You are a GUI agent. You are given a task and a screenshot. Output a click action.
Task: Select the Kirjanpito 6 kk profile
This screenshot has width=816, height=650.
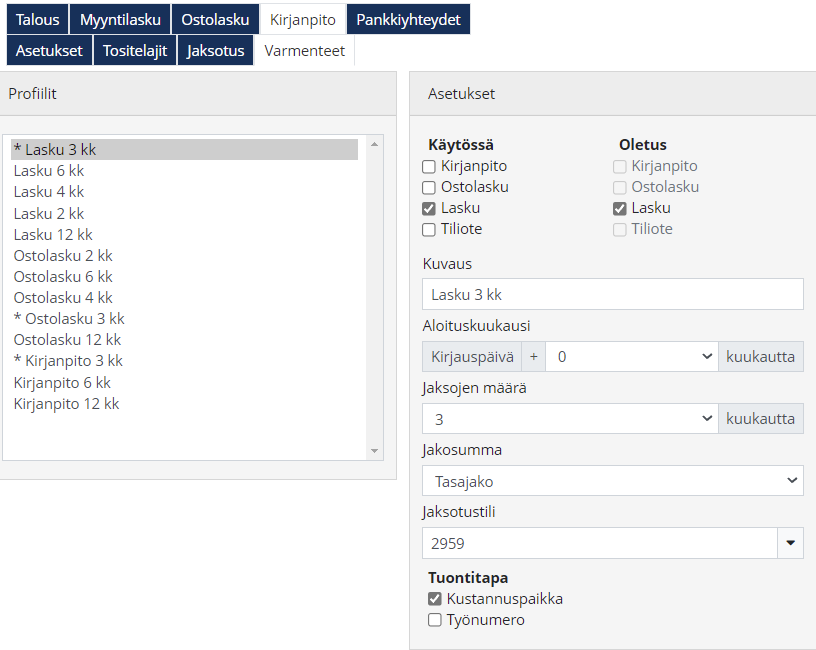[62, 382]
